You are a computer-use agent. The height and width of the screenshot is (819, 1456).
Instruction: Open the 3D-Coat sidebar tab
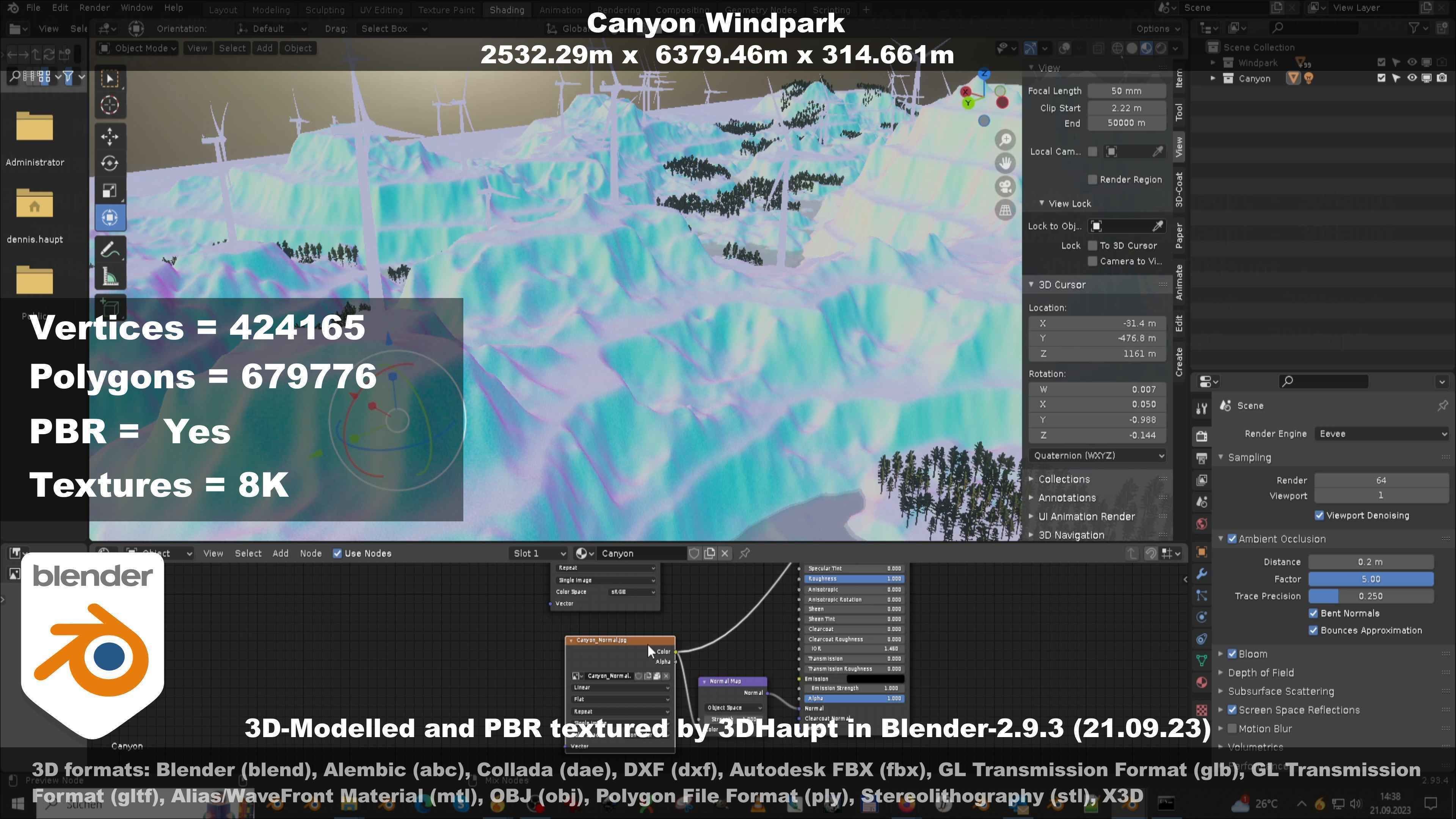(x=1179, y=189)
